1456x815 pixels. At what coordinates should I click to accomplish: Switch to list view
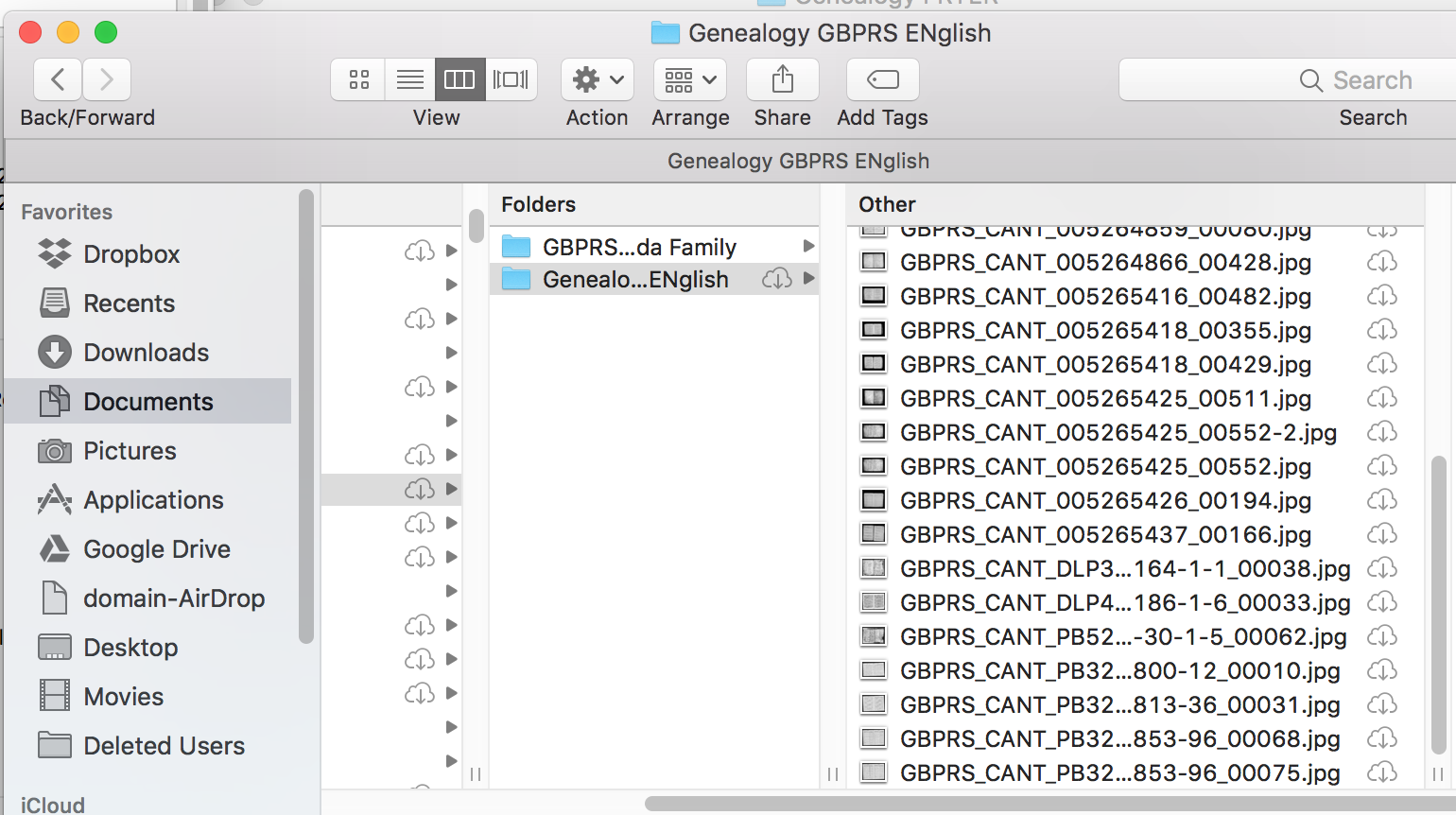pyautogui.click(x=409, y=79)
